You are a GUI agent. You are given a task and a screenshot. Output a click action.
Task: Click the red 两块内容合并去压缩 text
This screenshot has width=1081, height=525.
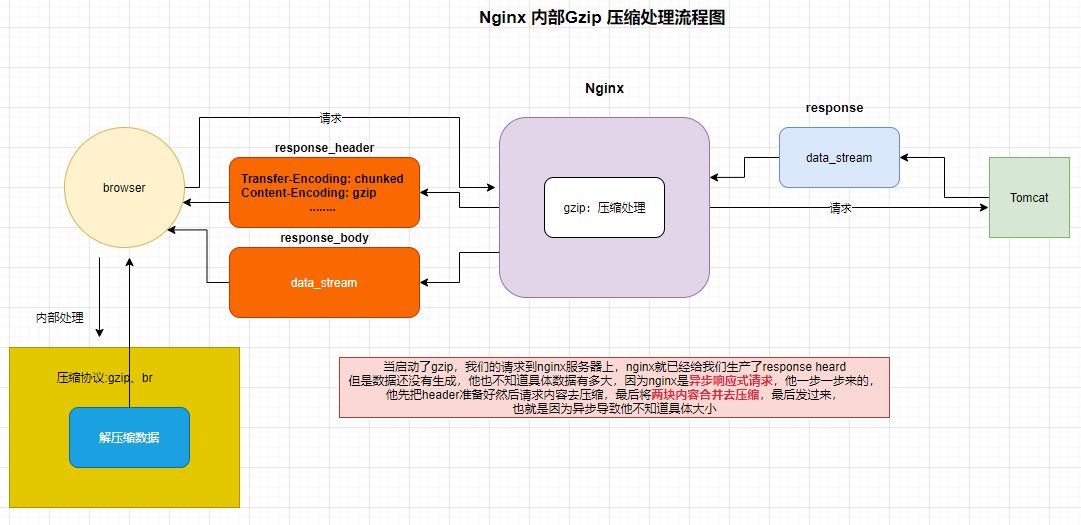pos(706,395)
